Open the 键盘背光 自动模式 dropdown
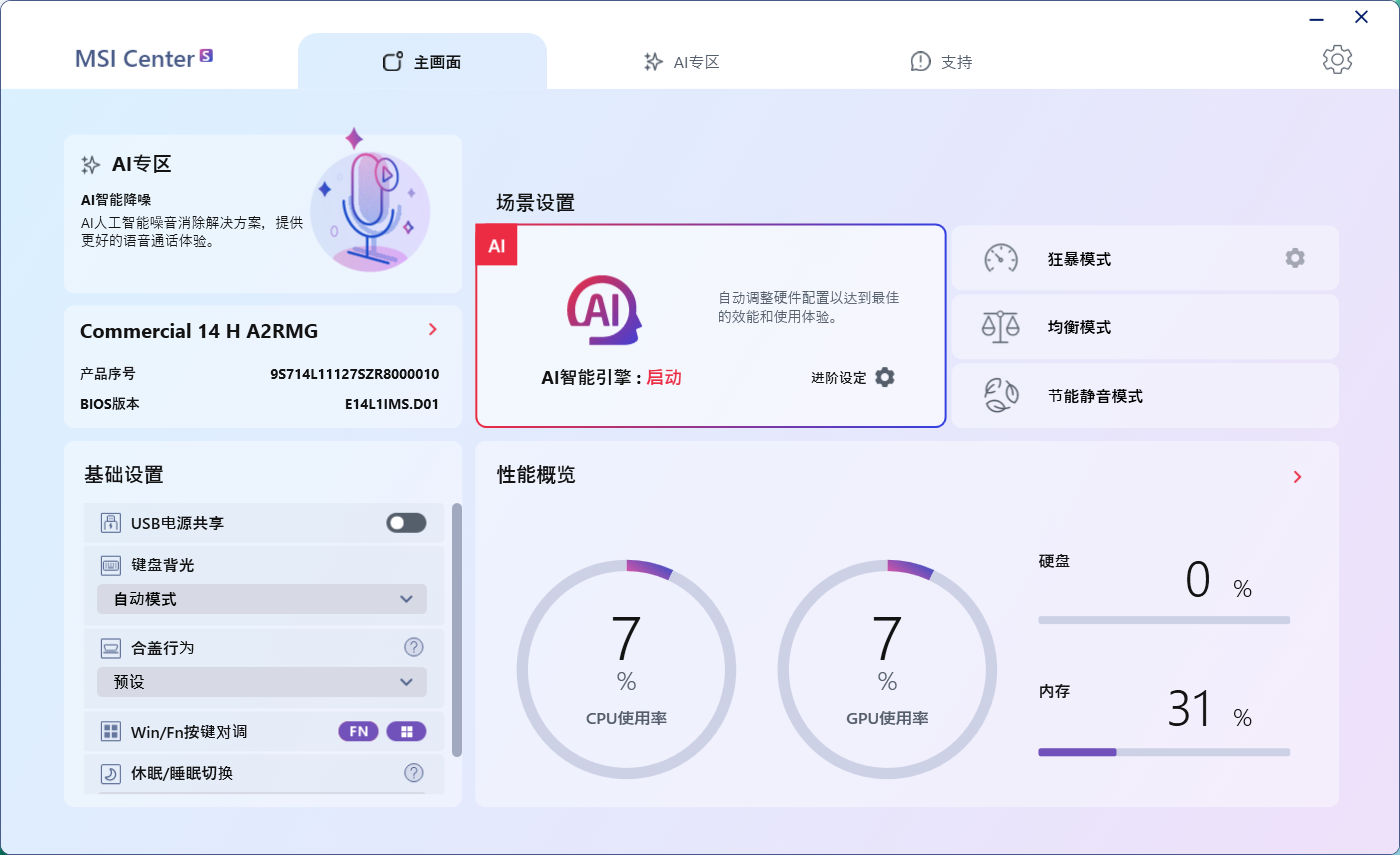Image resolution: width=1400 pixels, height=855 pixels. [x=262, y=599]
